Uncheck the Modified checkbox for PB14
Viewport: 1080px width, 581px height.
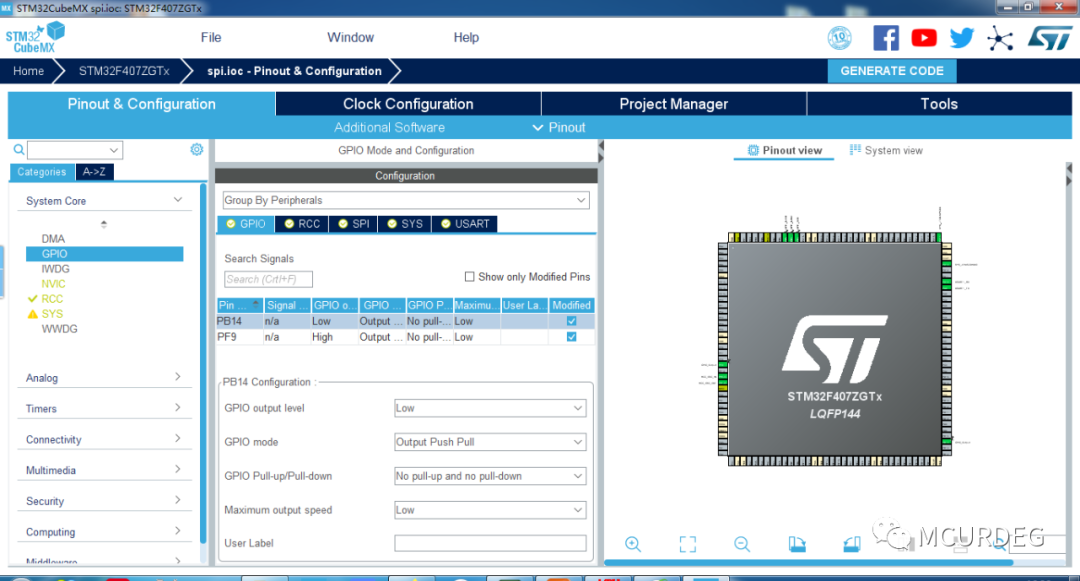coord(571,321)
